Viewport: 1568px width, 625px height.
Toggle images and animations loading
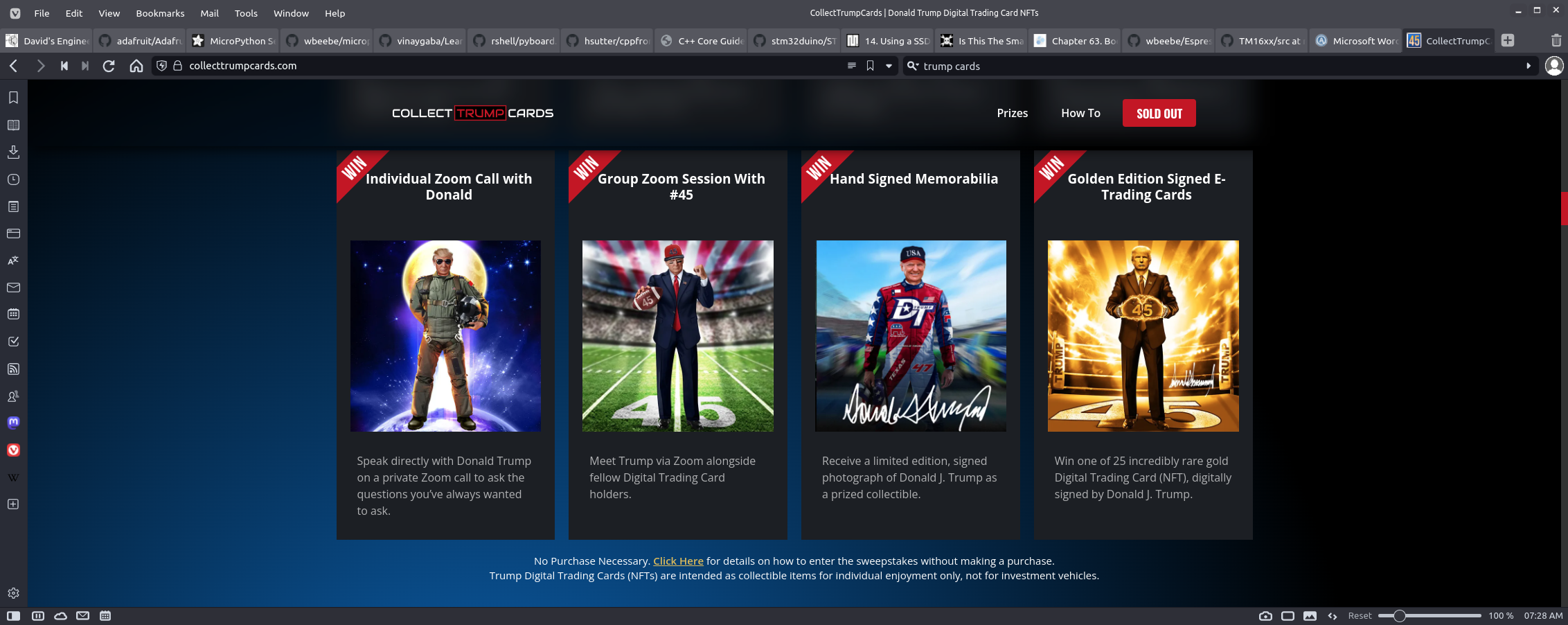(x=1310, y=616)
